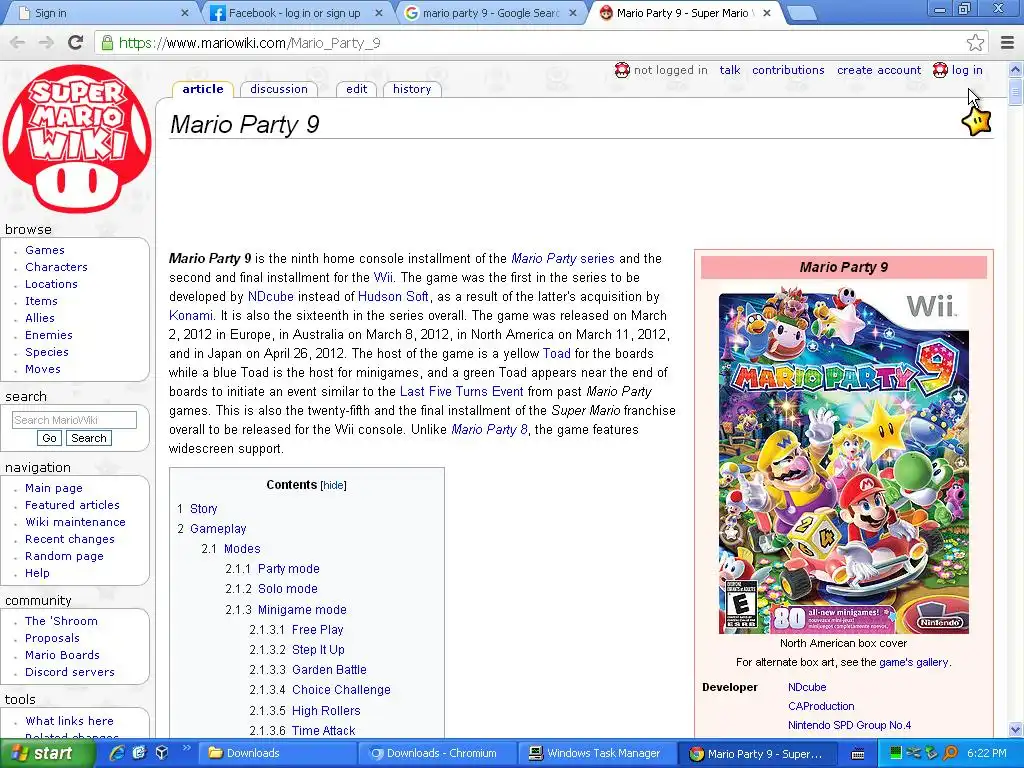Image resolution: width=1024 pixels, height=768 pixels.
Task: Select the history wiki tab
Action: (412, 89)
